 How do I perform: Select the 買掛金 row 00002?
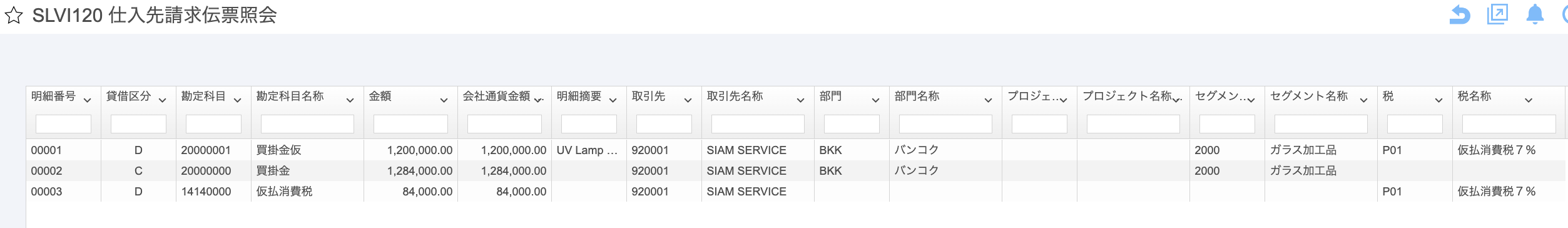coord(795,171)
